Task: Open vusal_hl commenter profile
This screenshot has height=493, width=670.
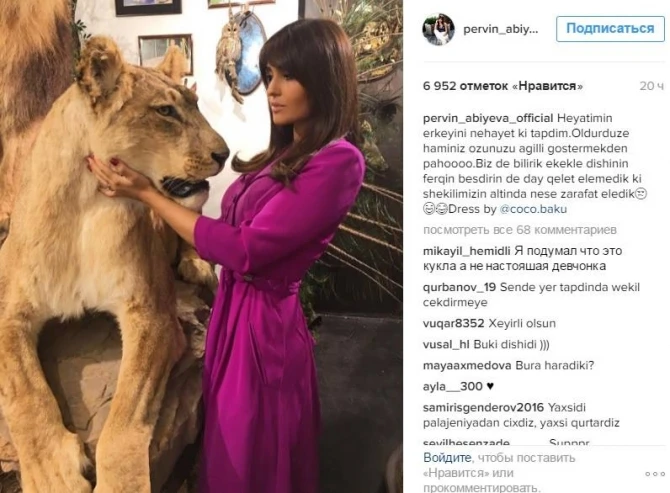Action: (x=446, y=344)
